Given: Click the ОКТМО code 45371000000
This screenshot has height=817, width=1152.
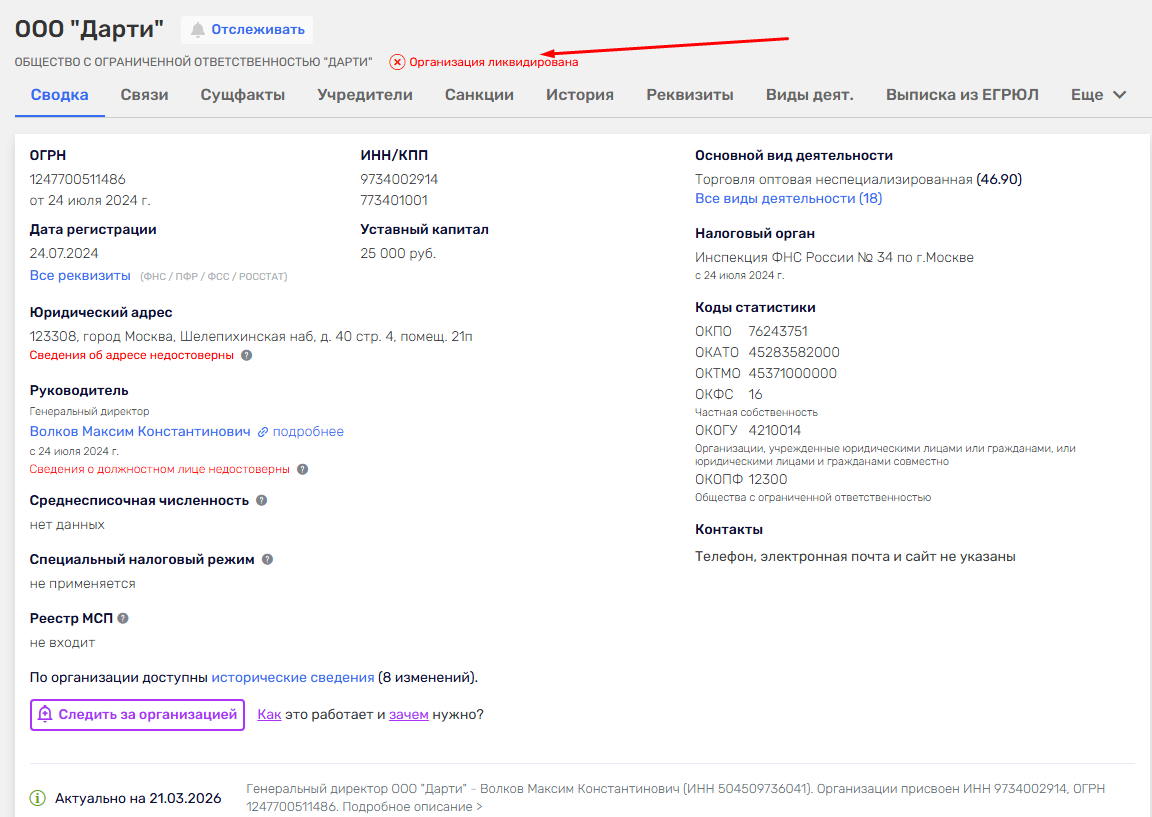Looking at the screenshot, I should tap(792, 373).
